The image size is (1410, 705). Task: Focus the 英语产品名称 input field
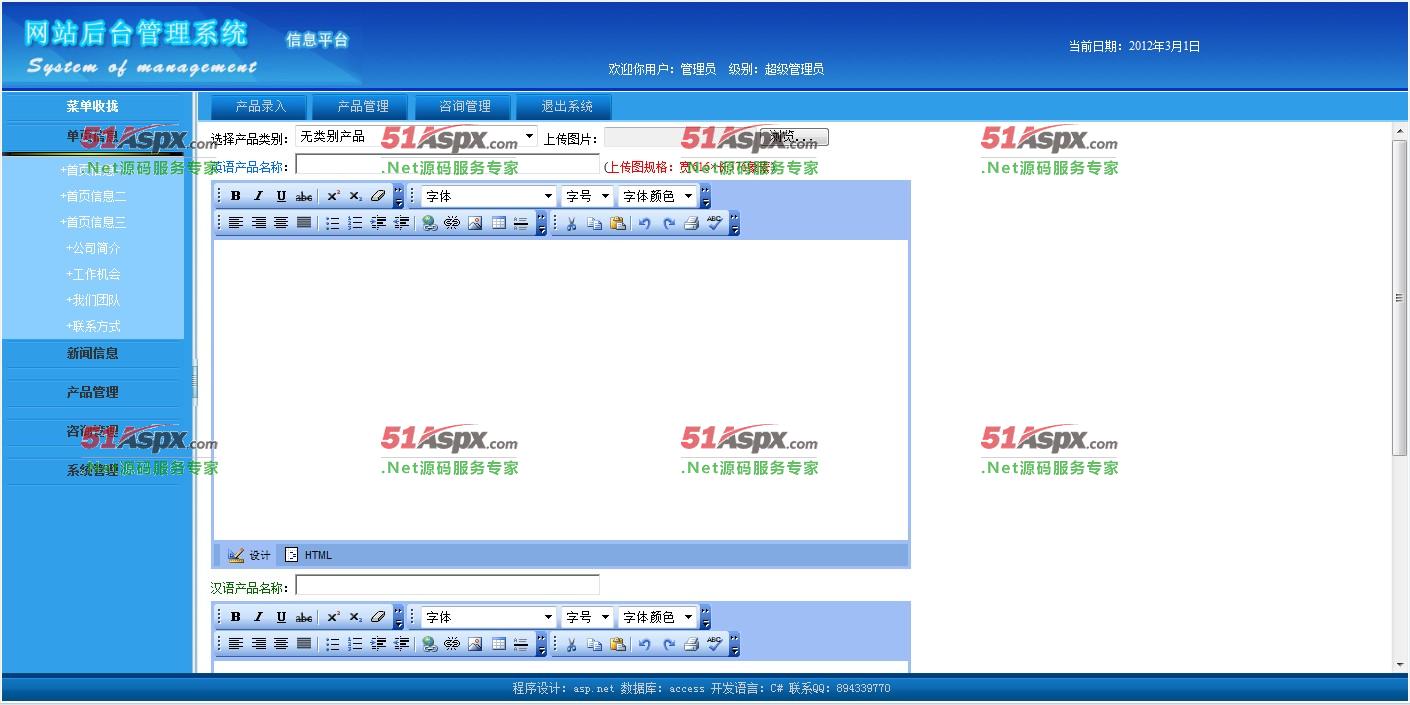(x=447, y=165)
